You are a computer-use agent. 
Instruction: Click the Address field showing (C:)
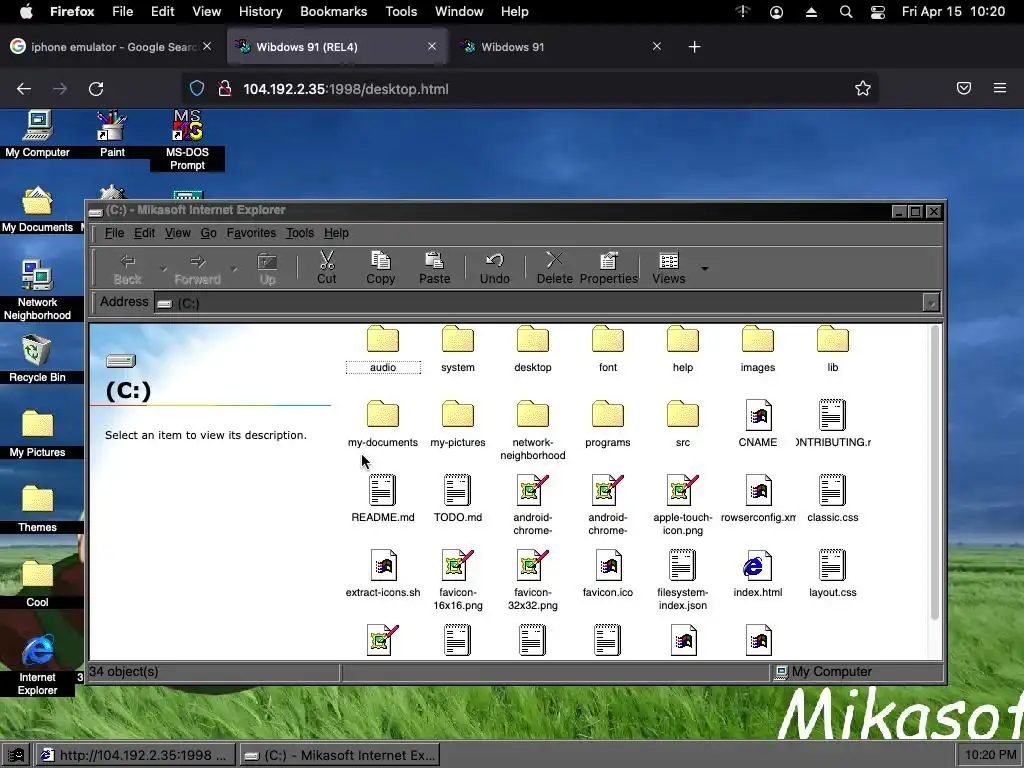click(538, 303)
